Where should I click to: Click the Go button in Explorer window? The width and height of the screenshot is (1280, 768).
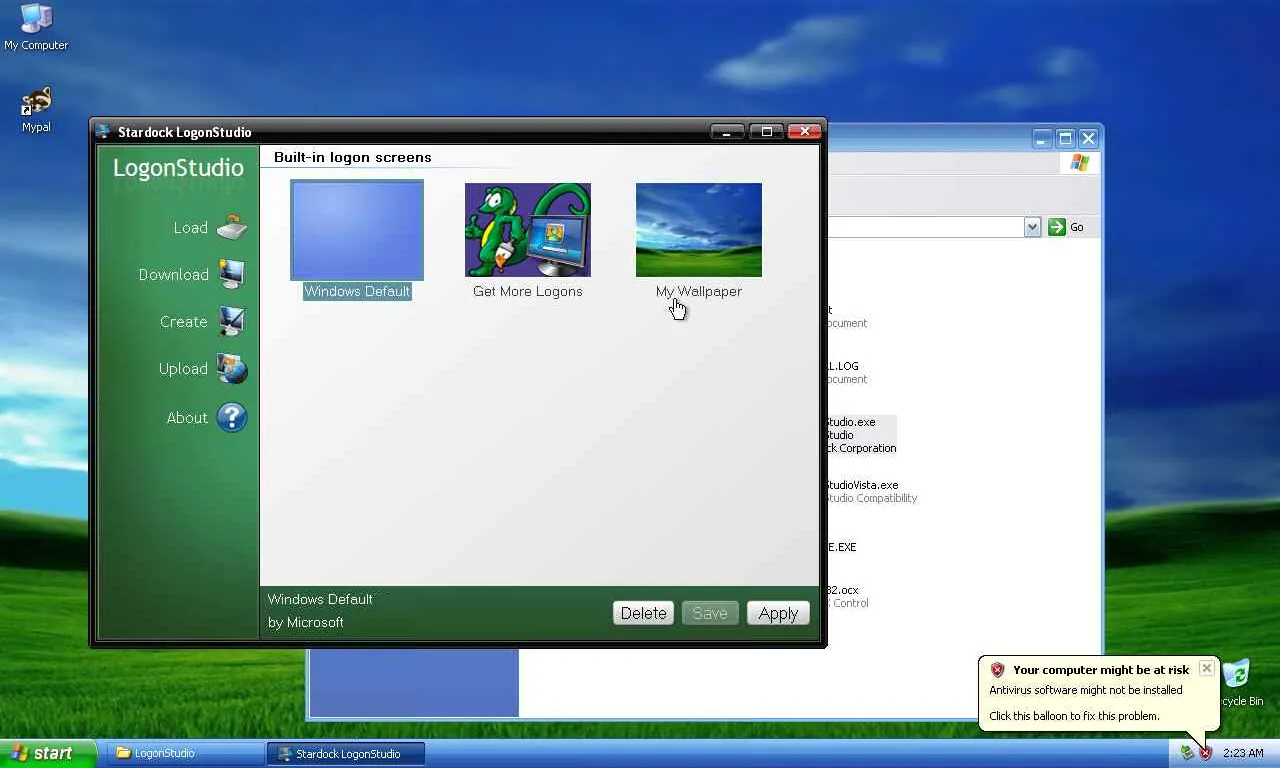(1066, 227)
